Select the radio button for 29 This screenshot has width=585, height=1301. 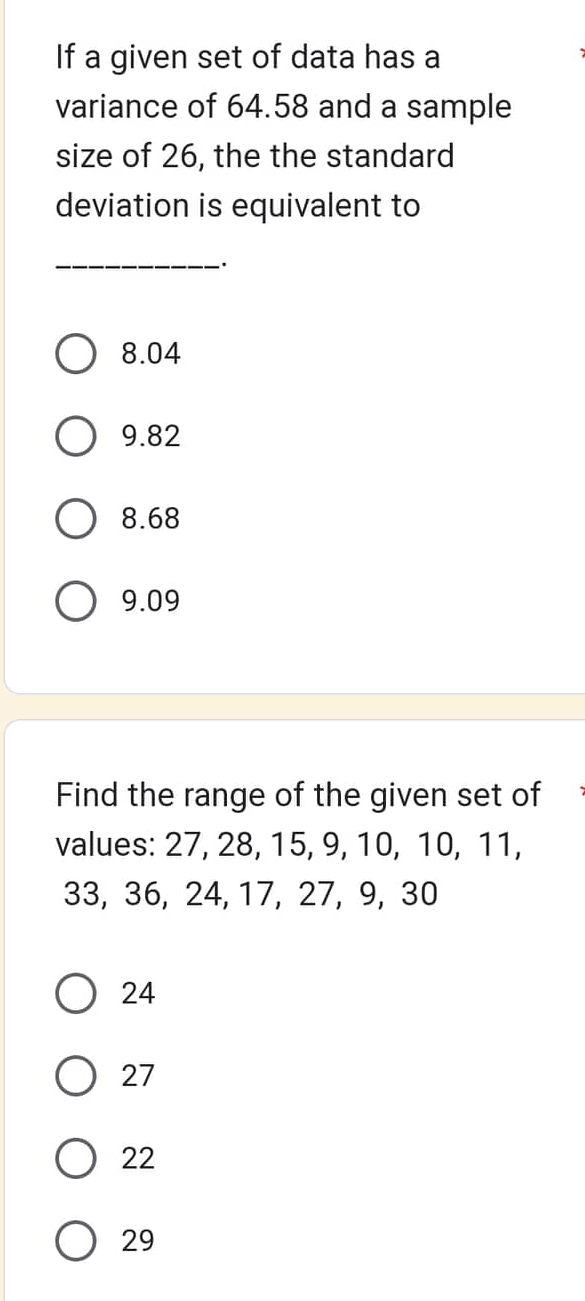tap(75, 1242)
